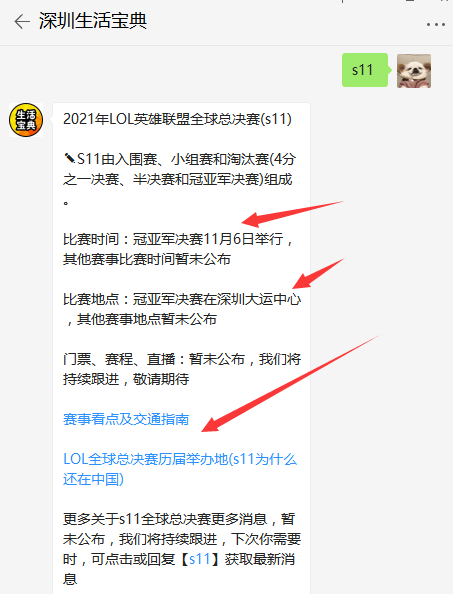Click the 比赛地点 深圳大运中心 line
Screen dimensions: 453x594
pyautogui.click(x=182, y=299)
